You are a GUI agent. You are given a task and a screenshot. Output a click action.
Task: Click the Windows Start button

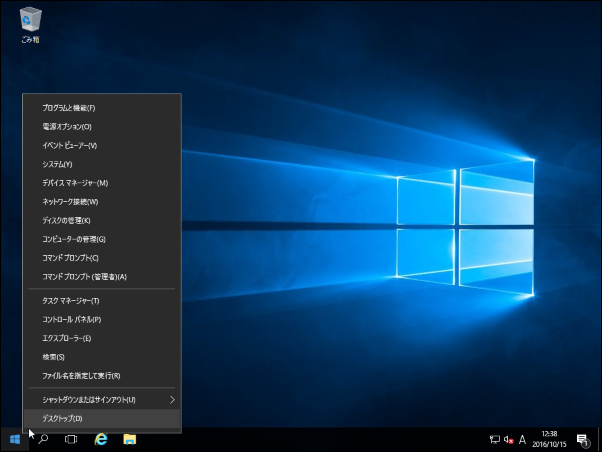16,439
